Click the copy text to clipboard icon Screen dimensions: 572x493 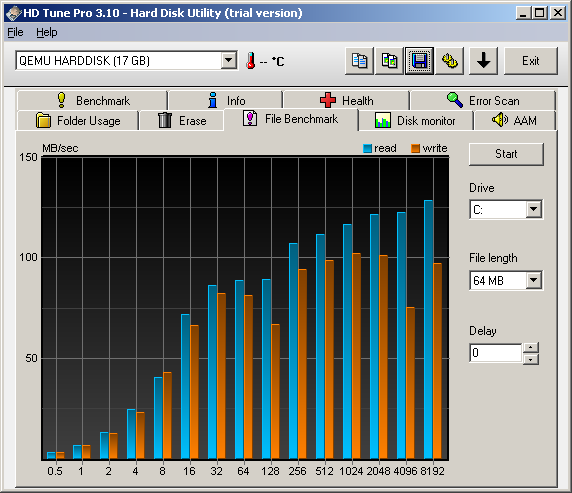pyautogui.click(x=359, y=61)
